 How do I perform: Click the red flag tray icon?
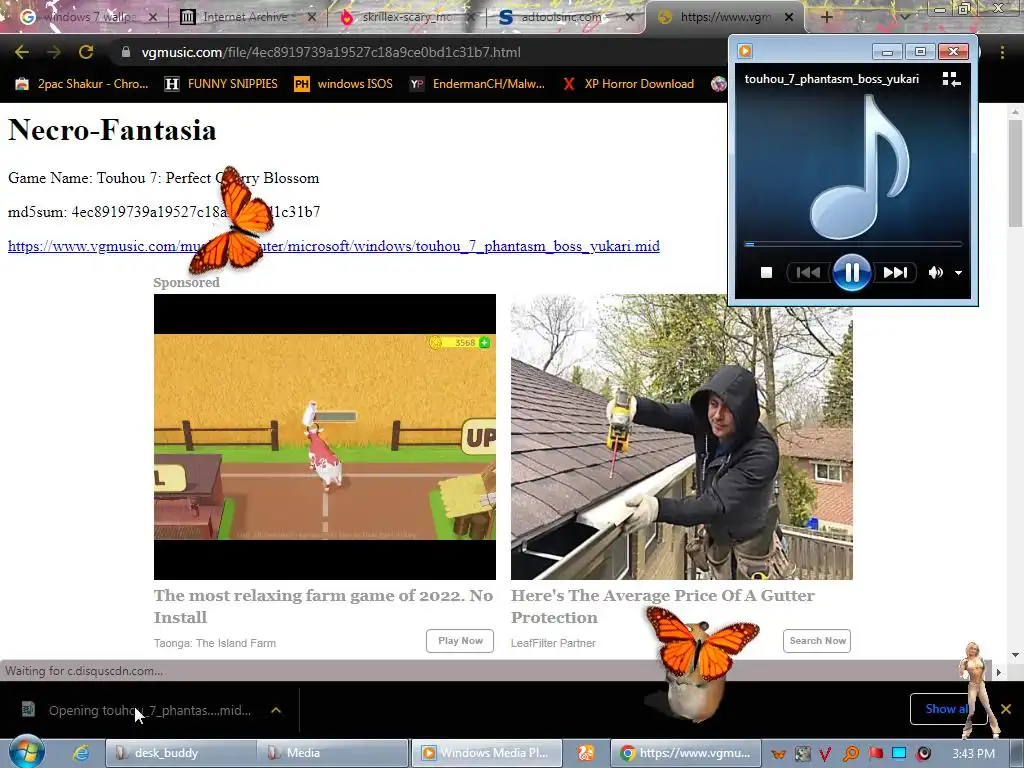click(875, 754)
